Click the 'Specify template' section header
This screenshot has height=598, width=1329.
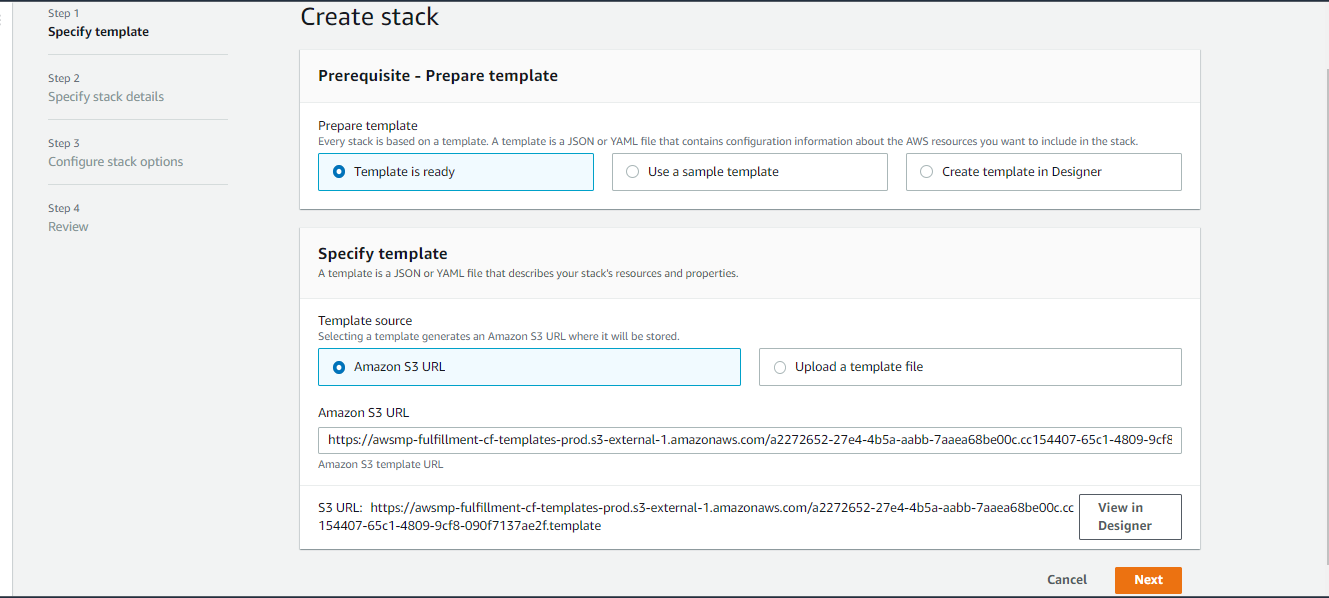pyautogui.click(x=382, y=254)
